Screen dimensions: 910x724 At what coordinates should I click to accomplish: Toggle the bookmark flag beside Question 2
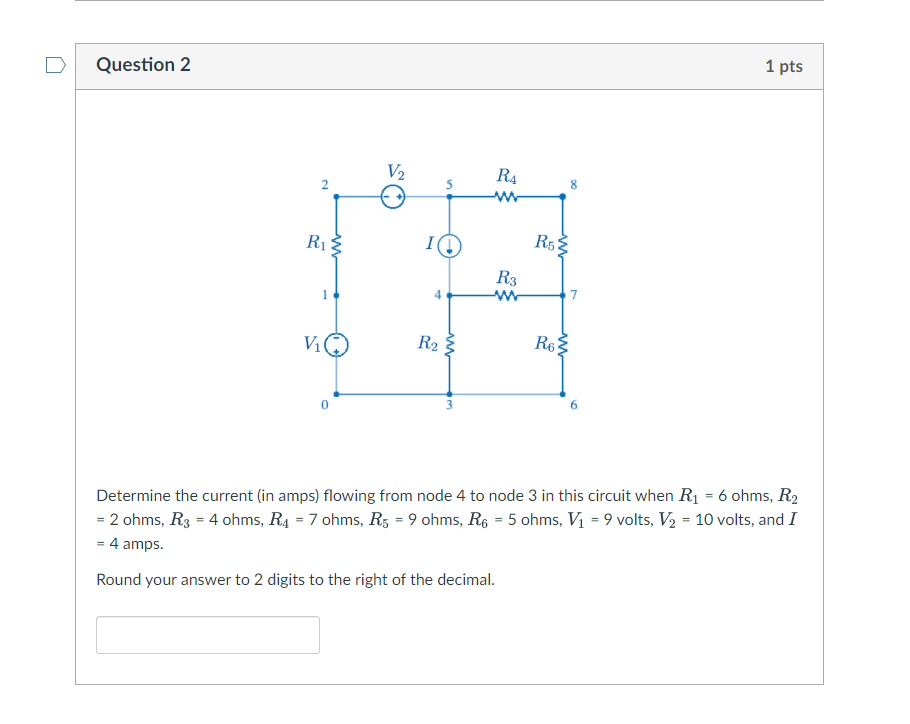56,64
